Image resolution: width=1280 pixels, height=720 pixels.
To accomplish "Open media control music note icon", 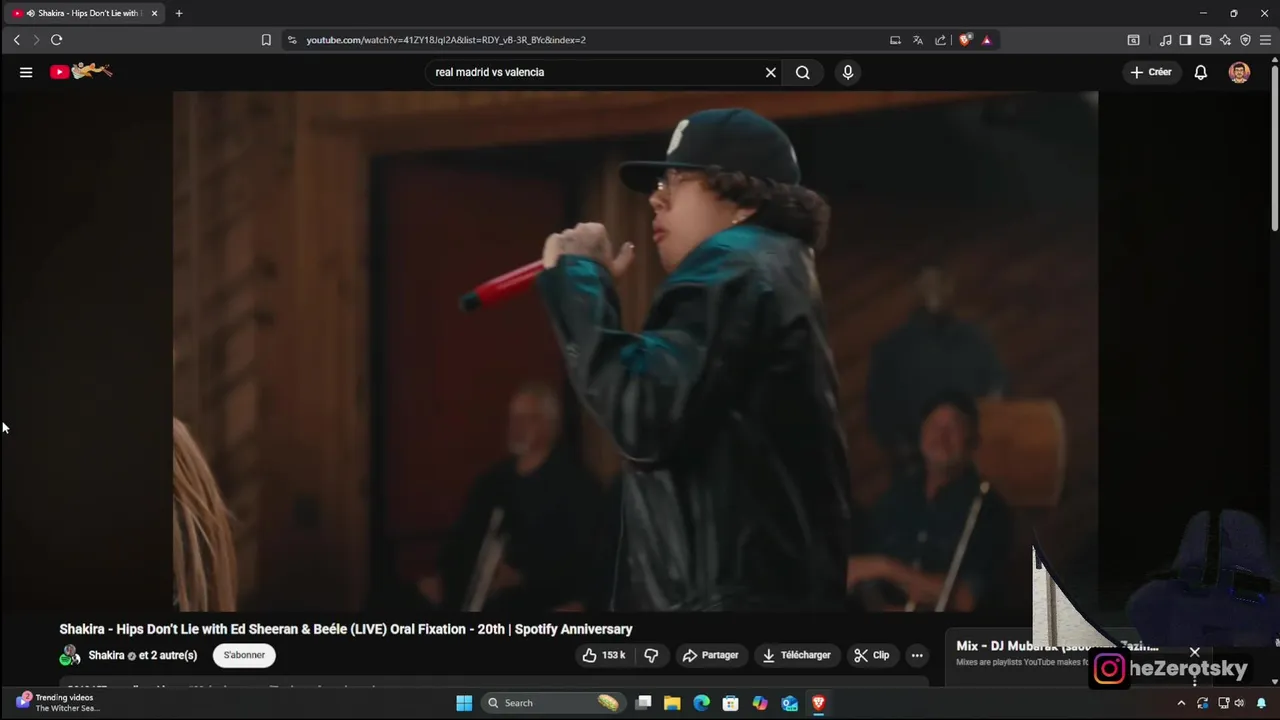I will pyautogui.click(x=1165, y=40).
